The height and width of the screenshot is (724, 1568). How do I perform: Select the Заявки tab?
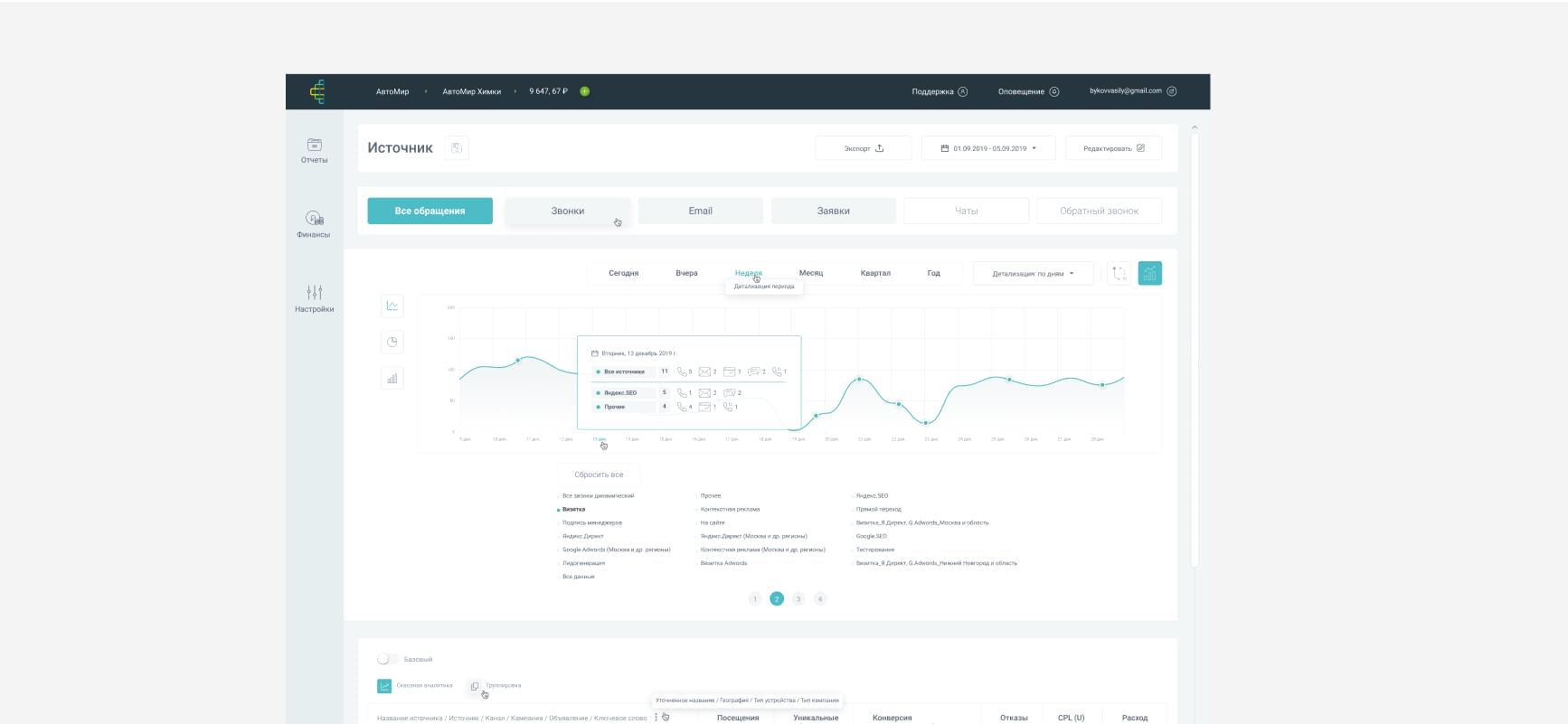(x=834, y=211)
